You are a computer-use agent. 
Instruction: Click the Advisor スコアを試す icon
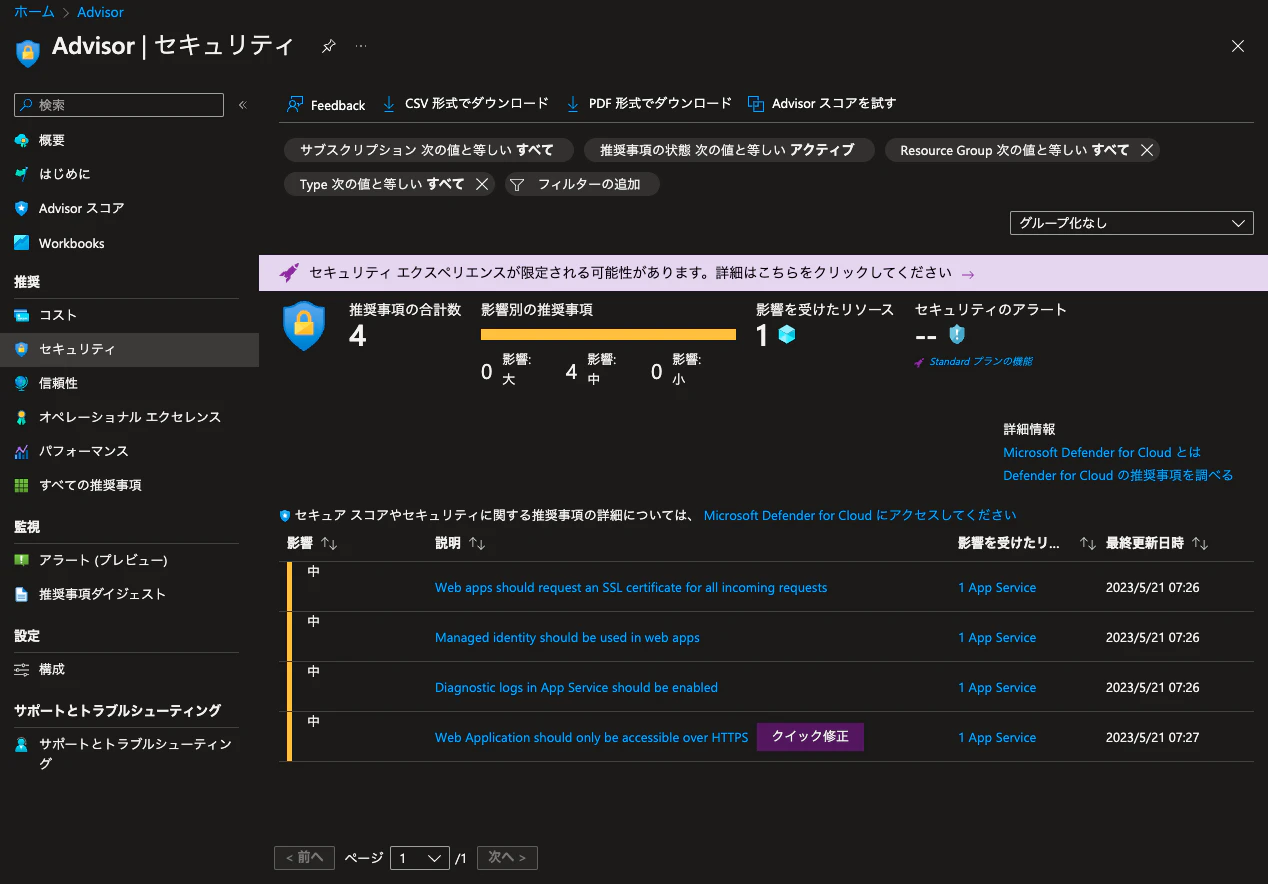(x=756, y=104)
